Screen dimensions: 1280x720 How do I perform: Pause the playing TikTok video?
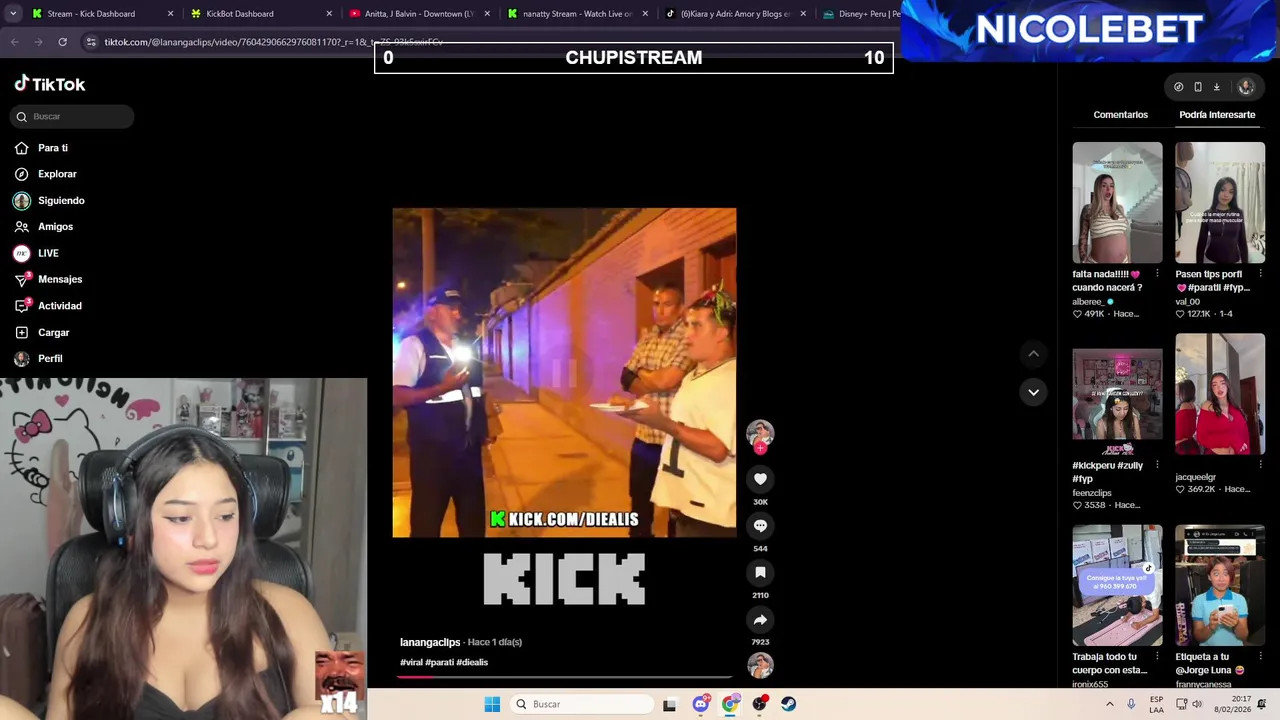(x=564, y=372)
